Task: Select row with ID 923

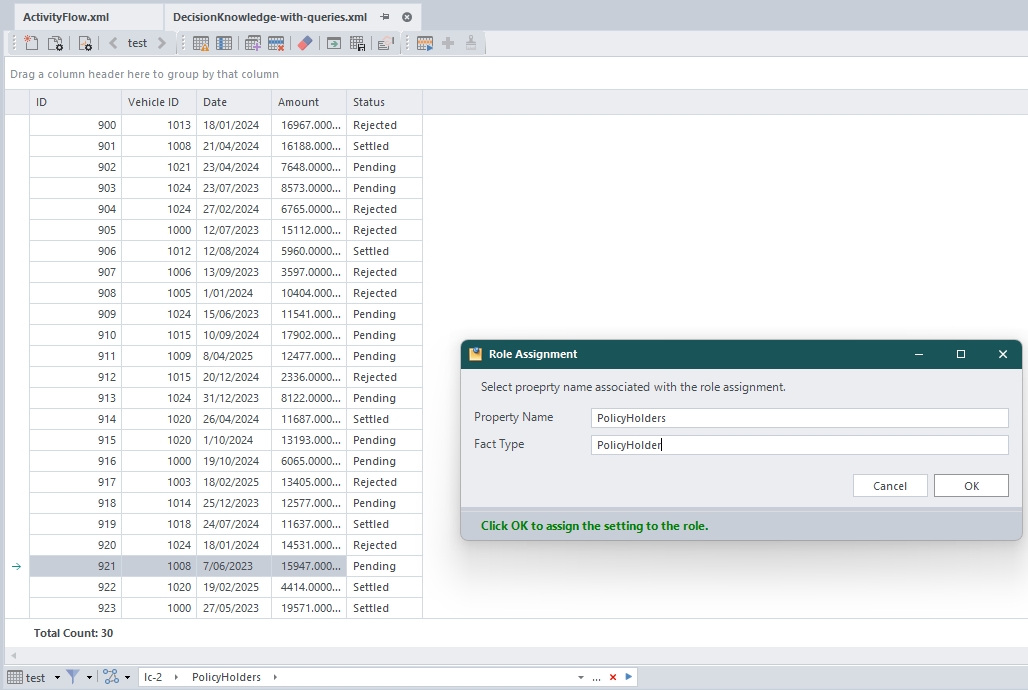Action: pyautogui.click(x=226, y=608)
